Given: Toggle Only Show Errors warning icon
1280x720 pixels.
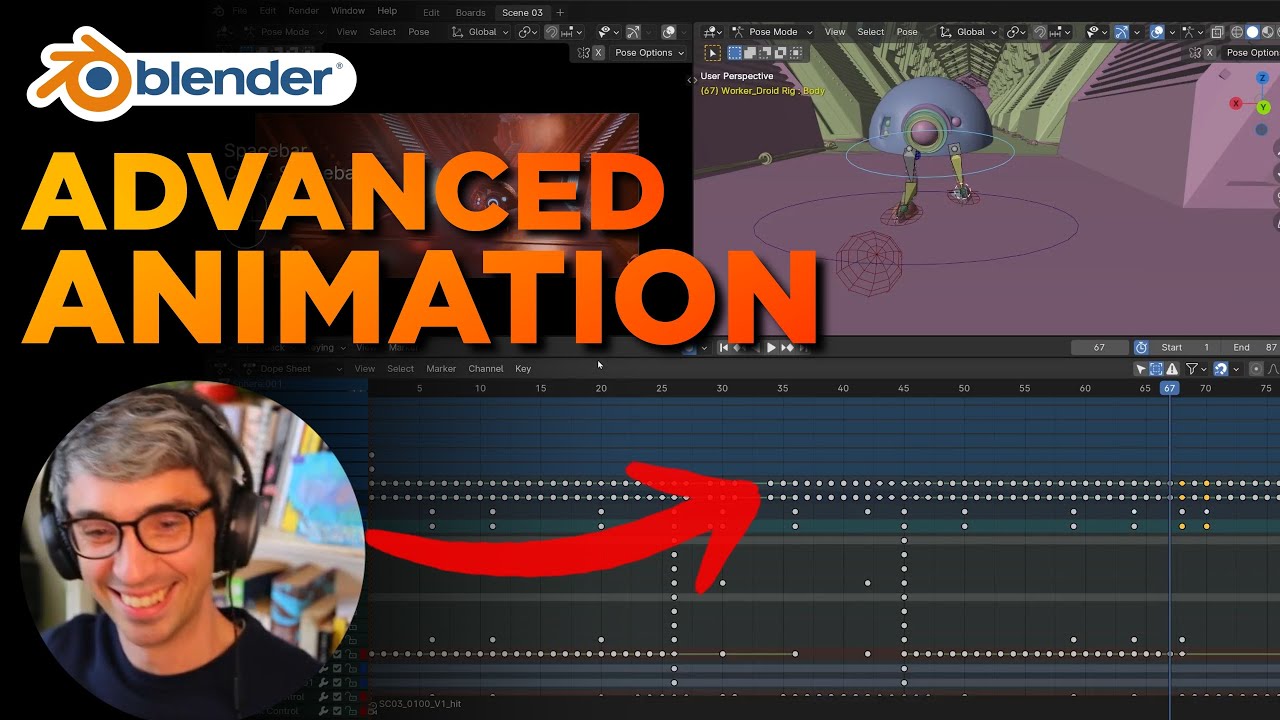Looking at the screenshot, I should coord(1172,369).
